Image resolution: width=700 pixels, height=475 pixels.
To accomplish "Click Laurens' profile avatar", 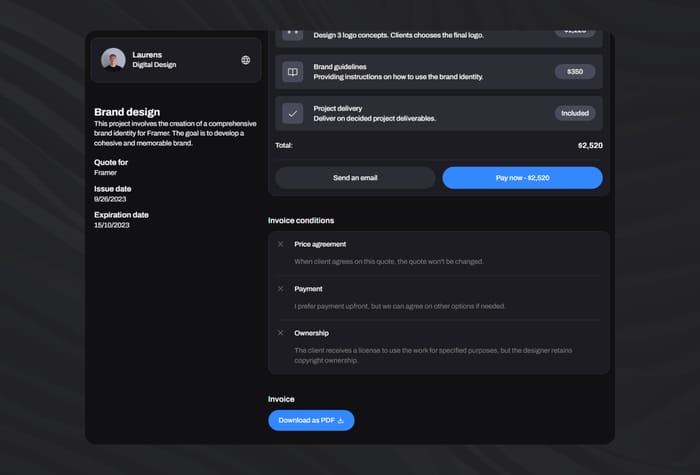I will pos(113,60).
